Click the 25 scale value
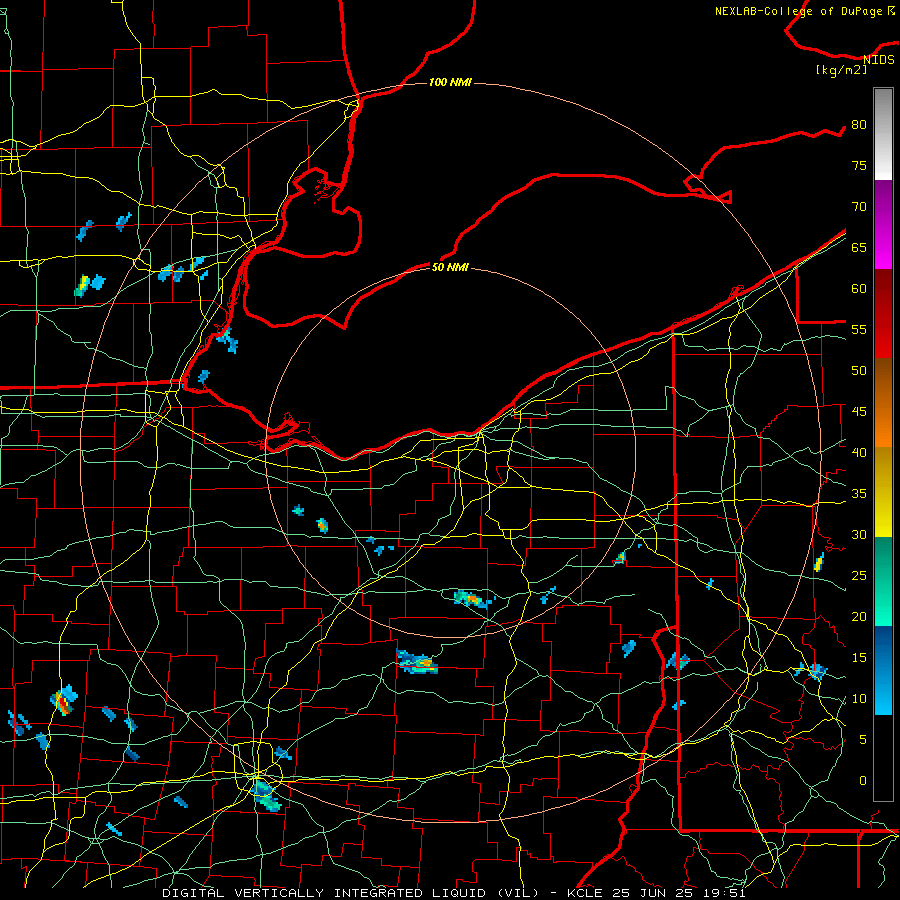900x900 pixels. (859, 576)
